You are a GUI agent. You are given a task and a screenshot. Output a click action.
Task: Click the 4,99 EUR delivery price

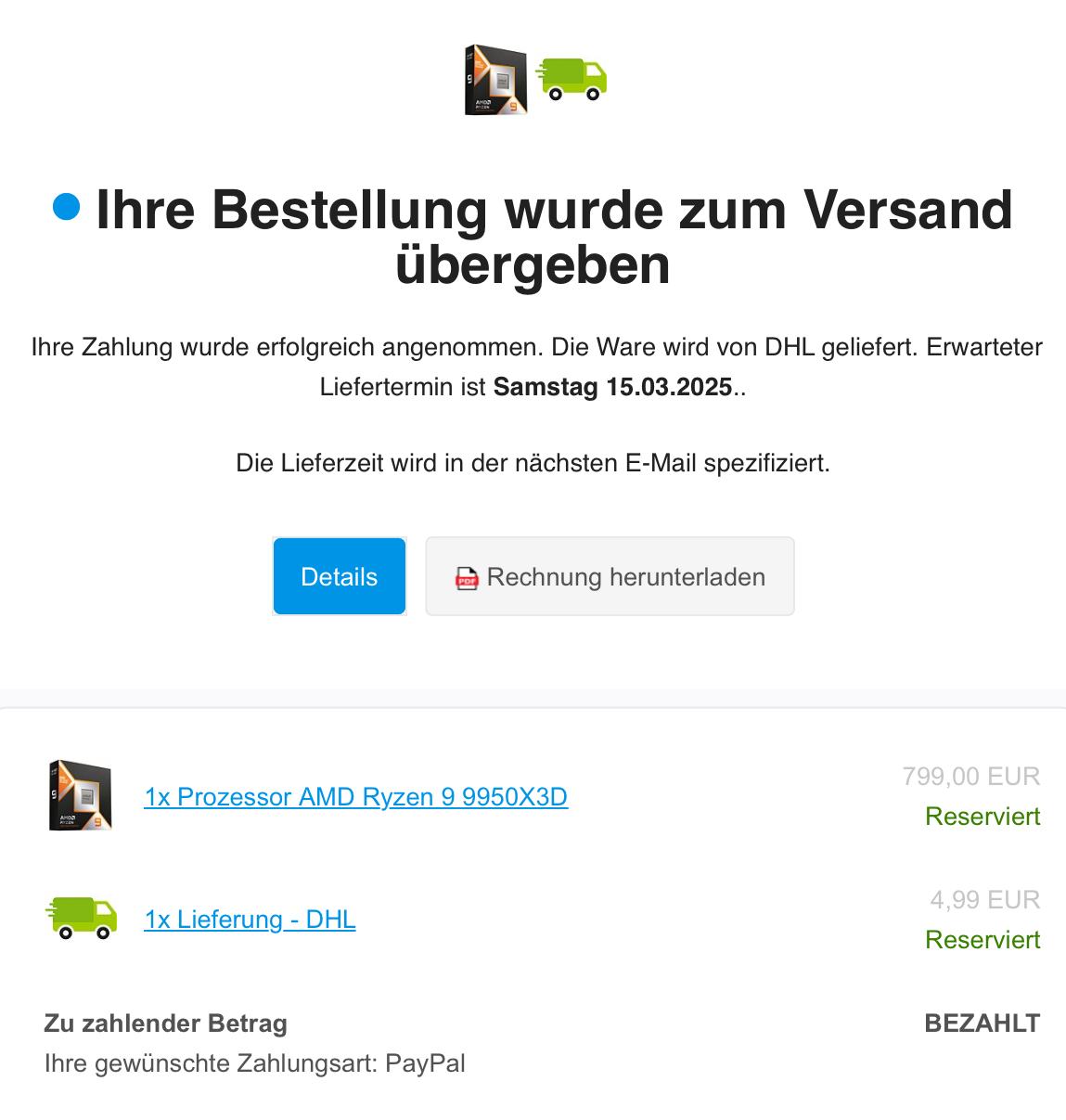(x=985, y=899)
